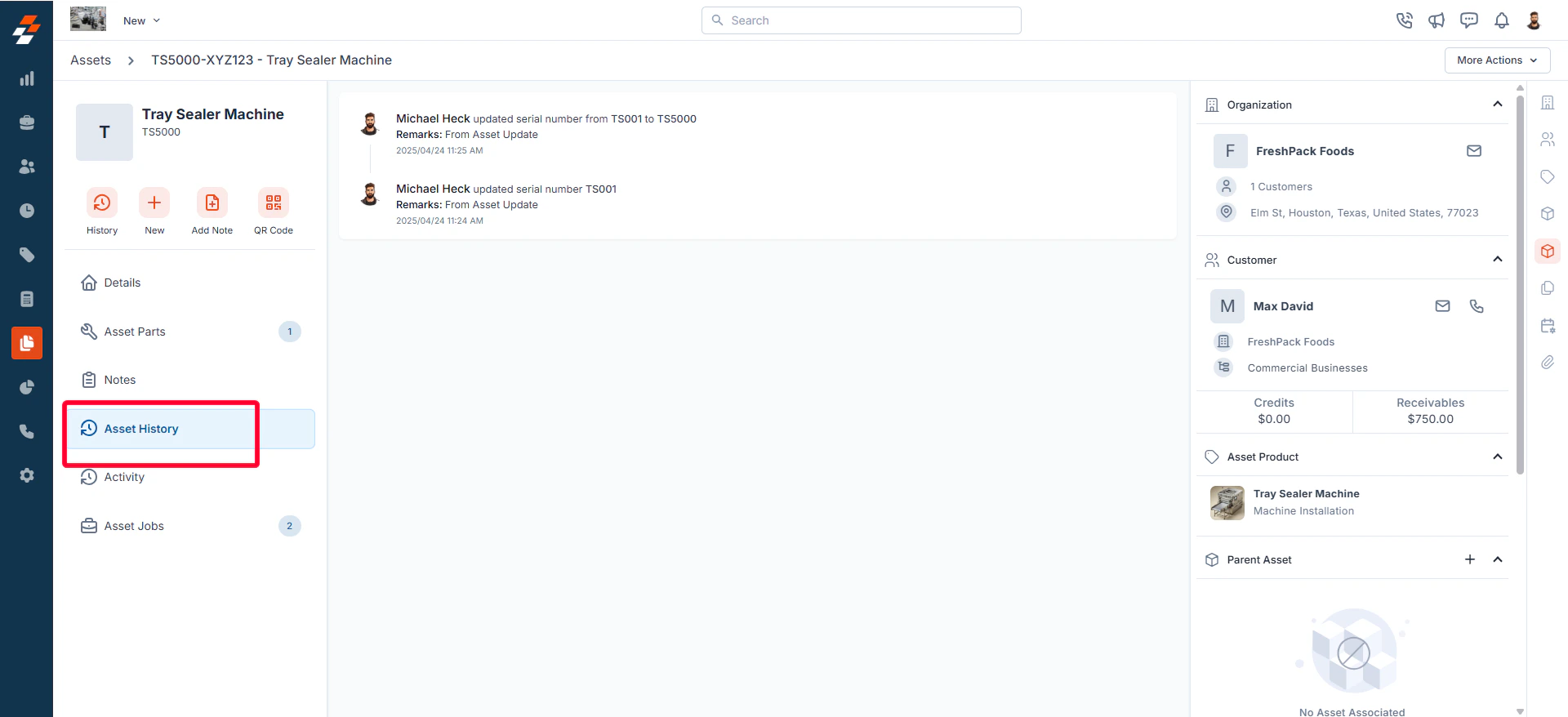Click the Search input field
The image size is (1568, 717).
point(862,20)
